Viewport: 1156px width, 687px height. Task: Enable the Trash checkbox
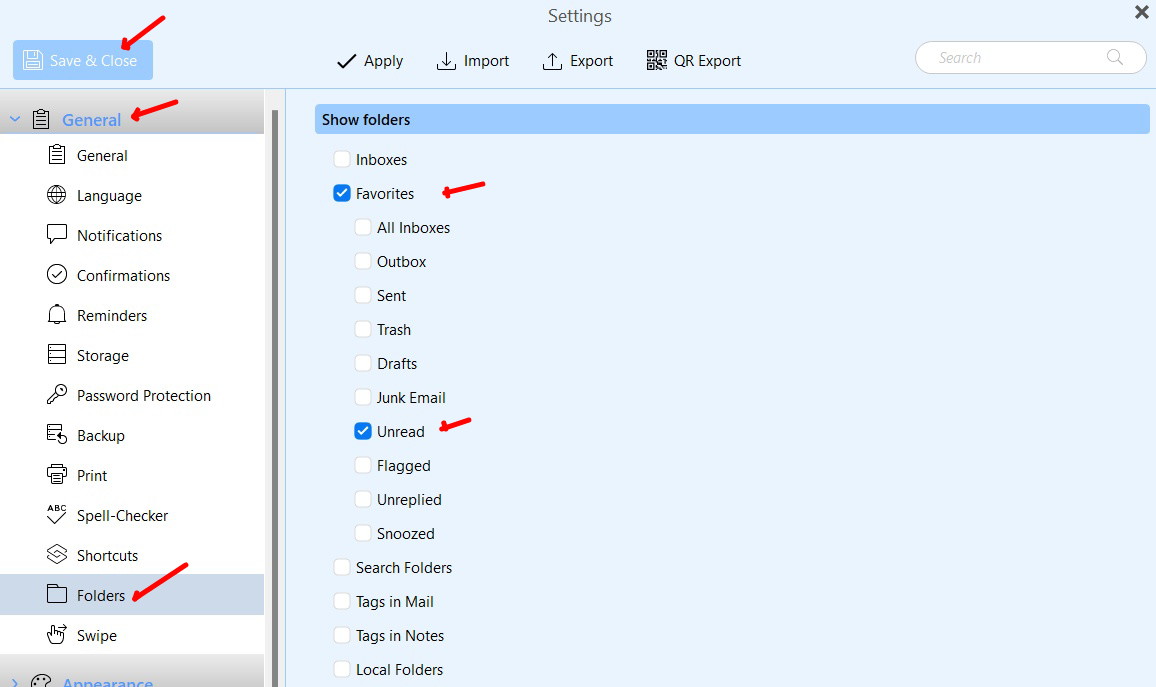pyautogui.click(x=363, y=329)
